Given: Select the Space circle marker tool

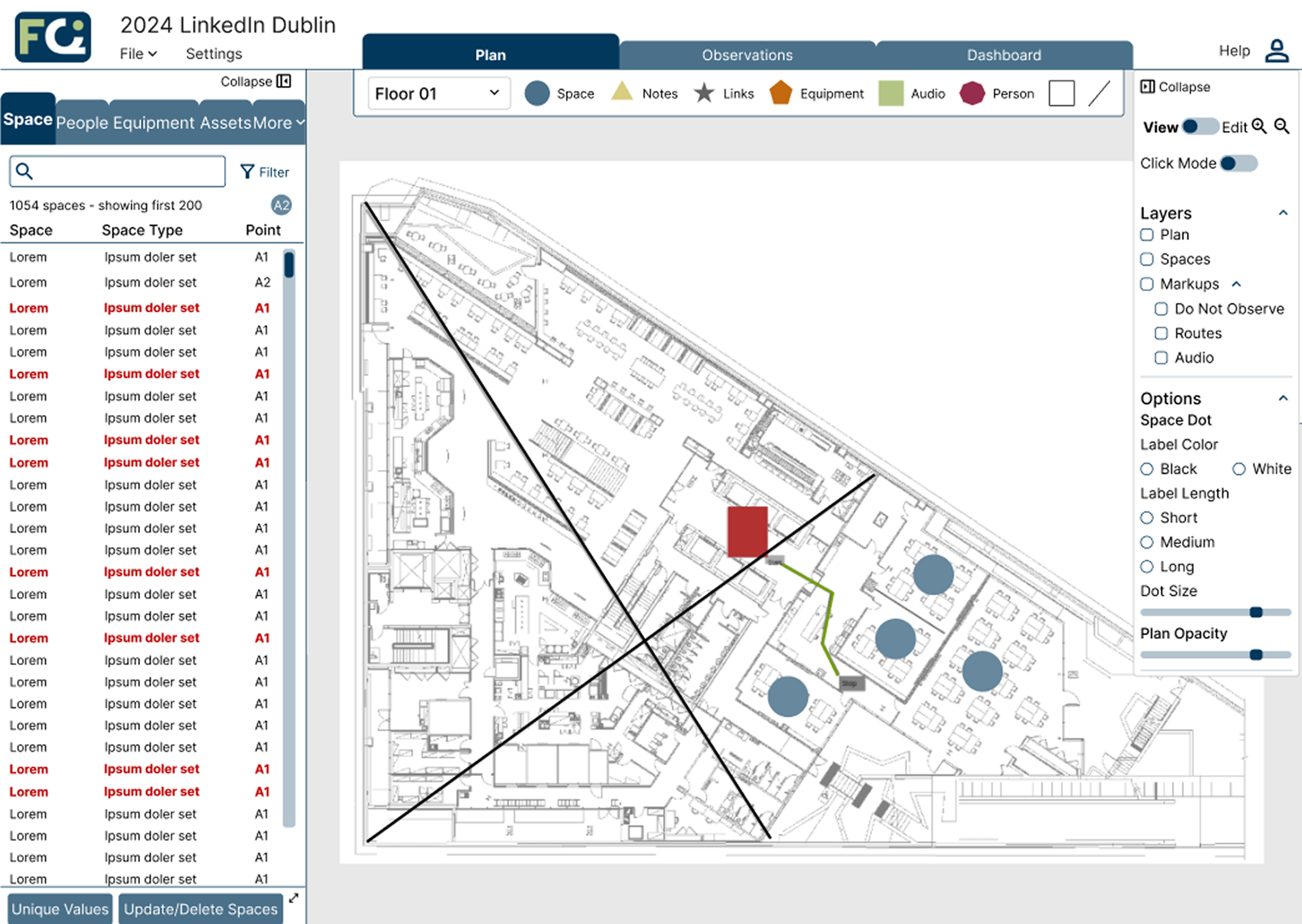Looking at the screenshot, I should (x=536, y=93).
